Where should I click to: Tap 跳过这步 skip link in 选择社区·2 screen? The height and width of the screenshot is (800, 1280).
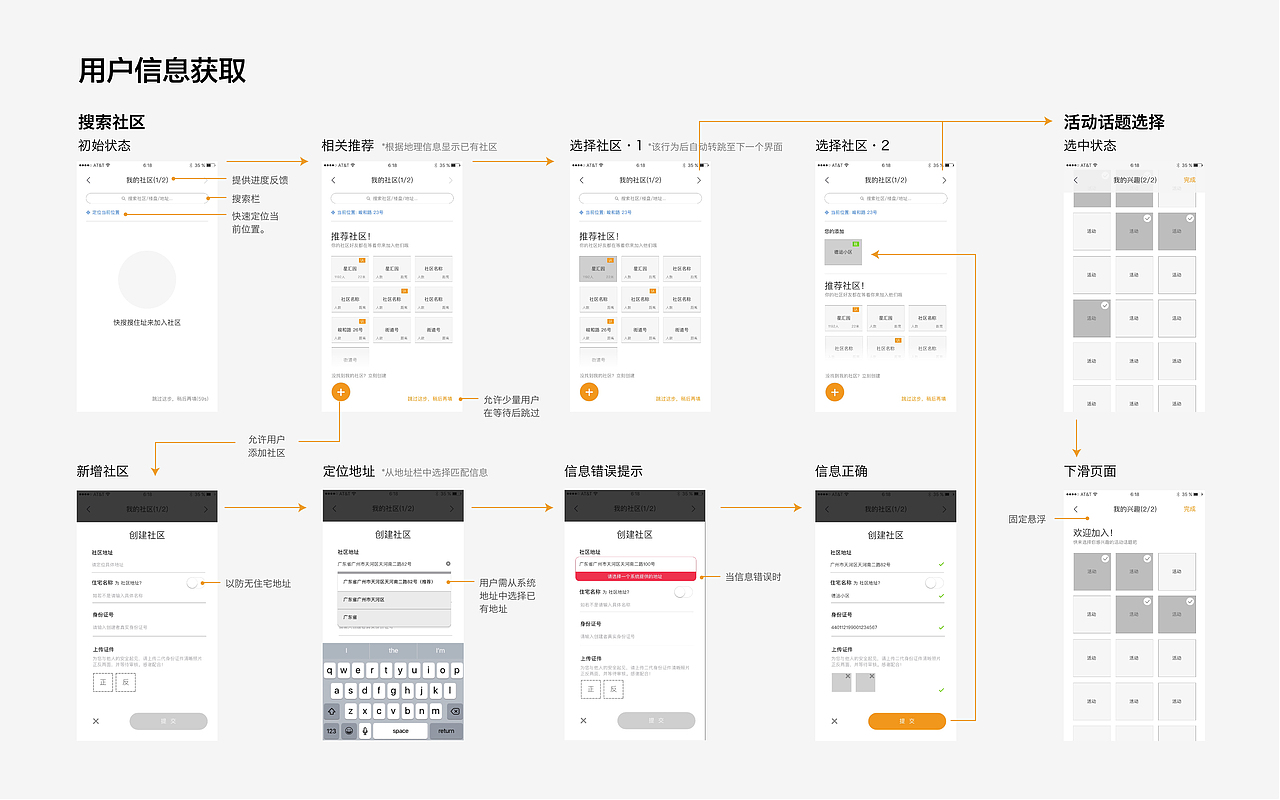tap(925, 398)
